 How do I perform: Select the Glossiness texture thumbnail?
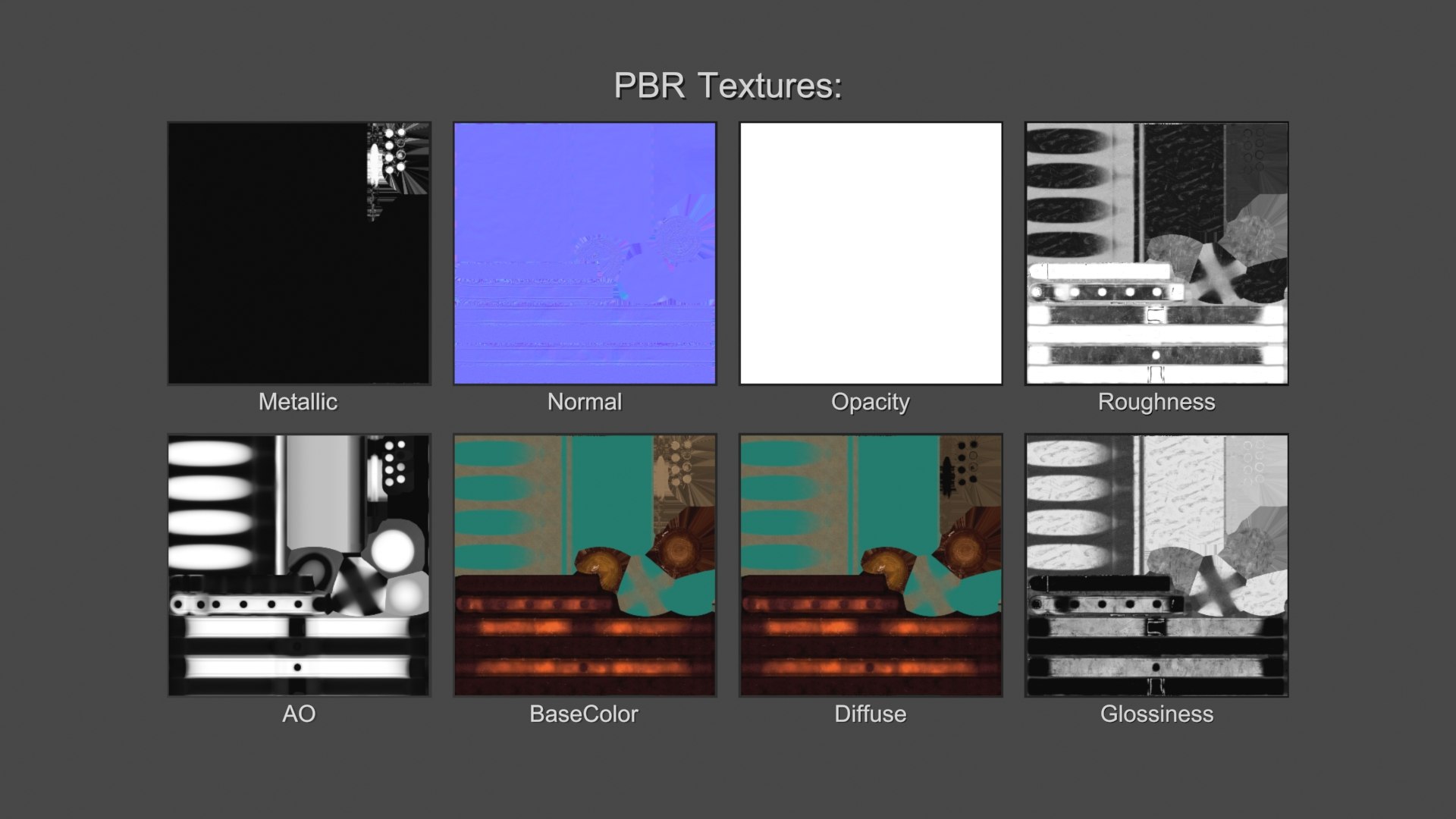1156,565
